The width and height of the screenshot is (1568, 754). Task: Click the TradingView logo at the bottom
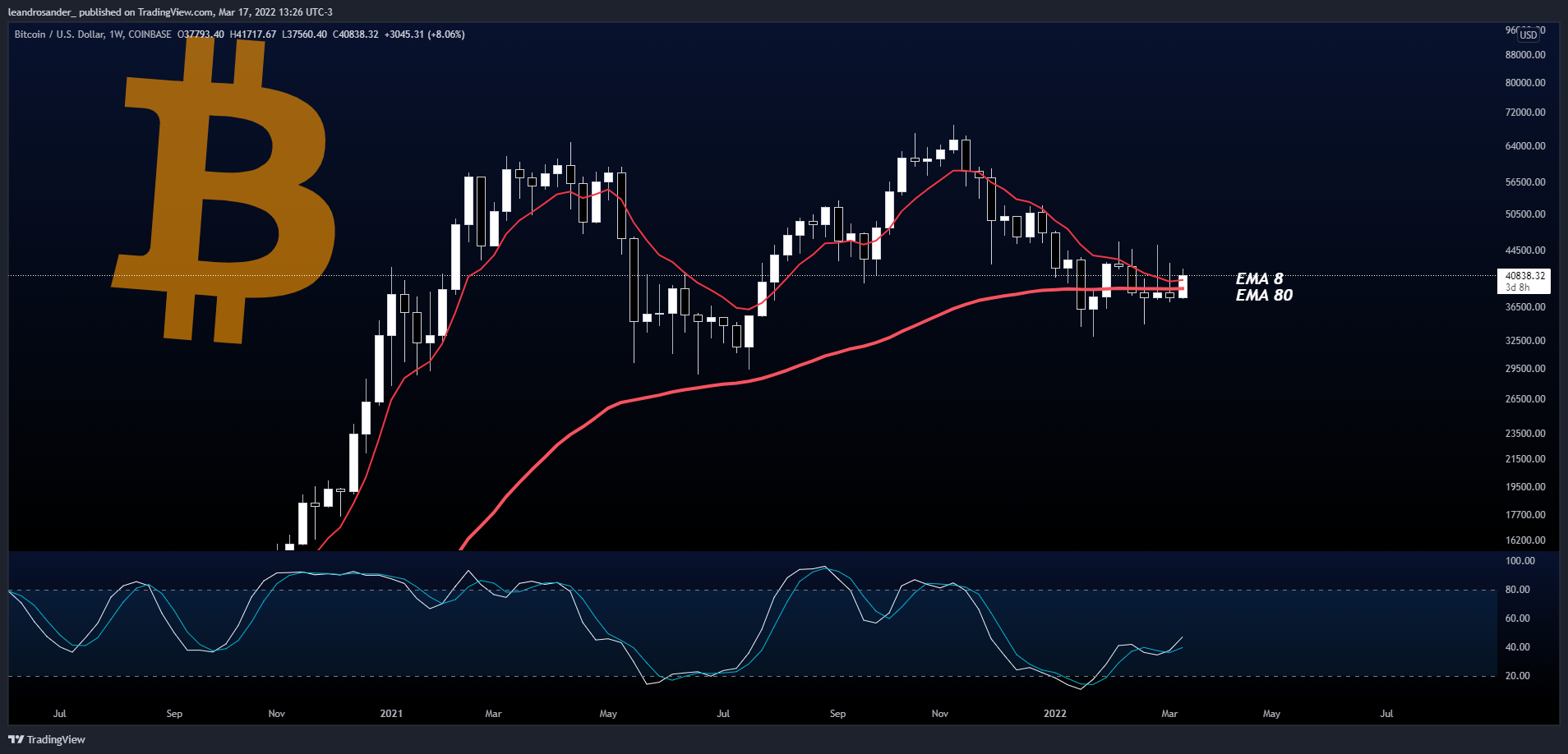47,739
